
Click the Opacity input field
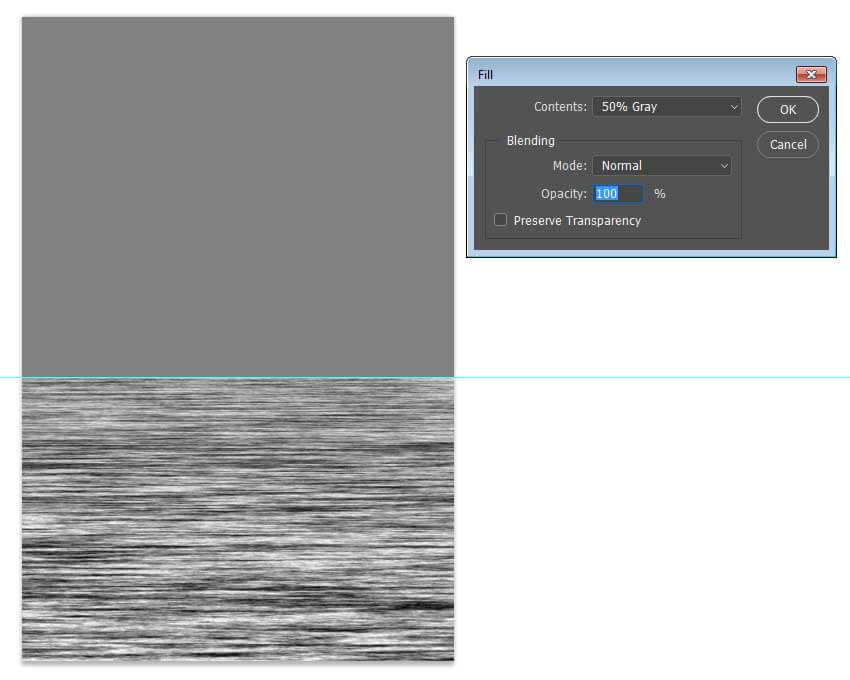[x=619, y=194]
